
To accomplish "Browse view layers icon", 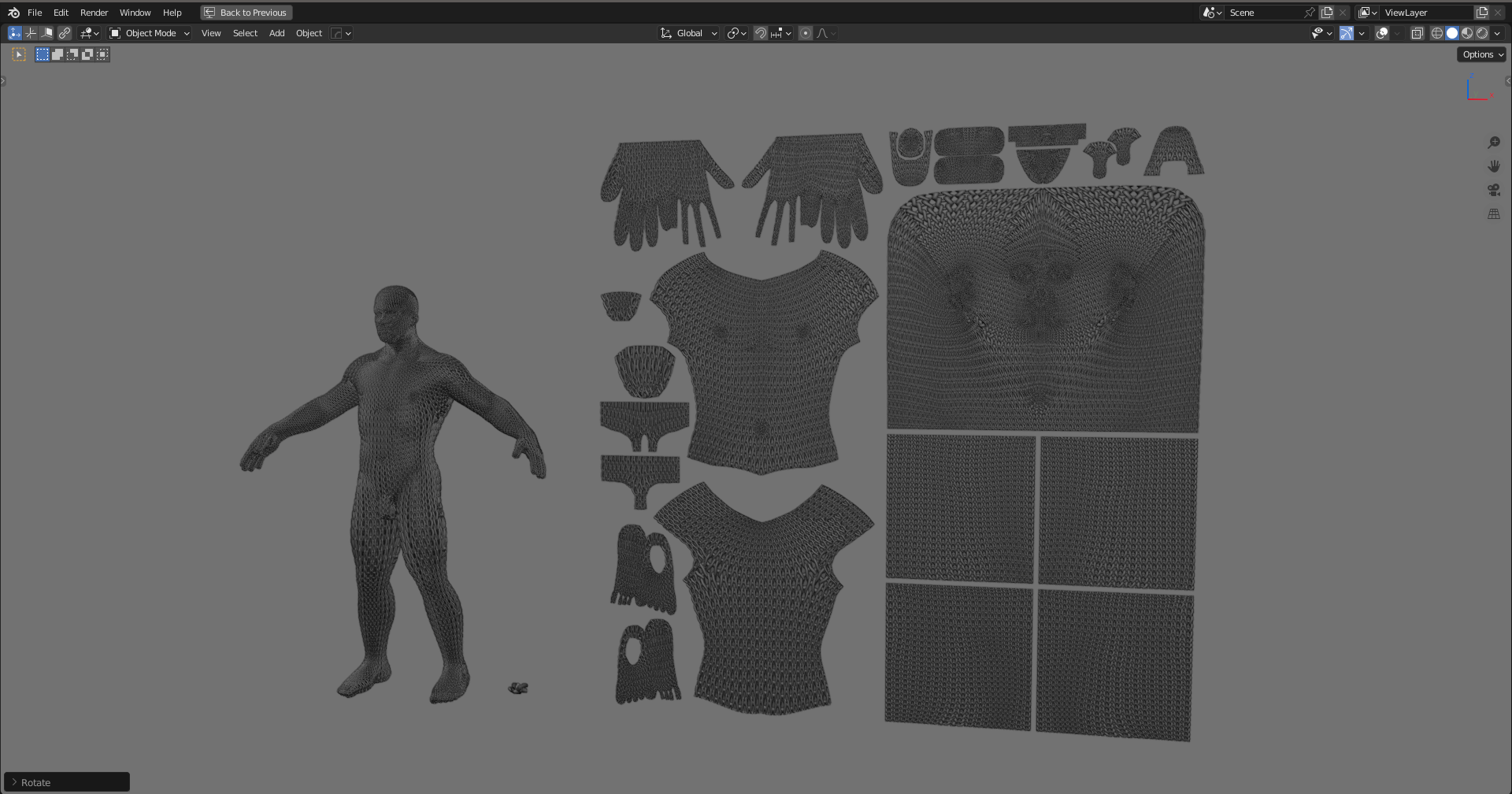I will coord(1368,13).
